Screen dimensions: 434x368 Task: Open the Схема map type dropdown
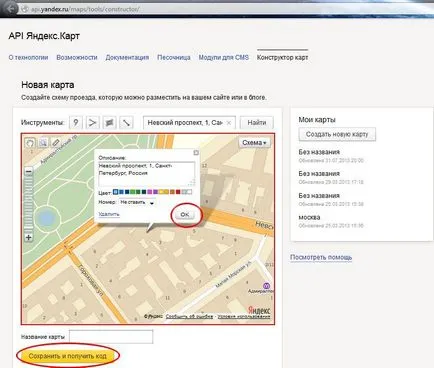[x=254, y=143]
